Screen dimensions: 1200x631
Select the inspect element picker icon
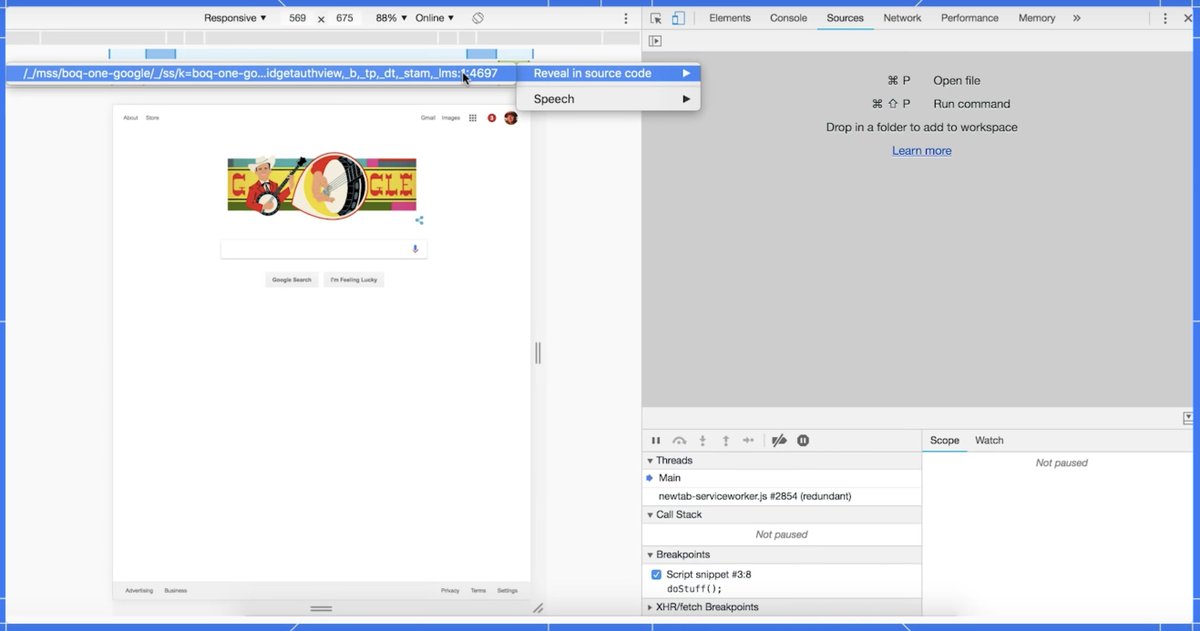pyautogui.click(x=656, y=18)
